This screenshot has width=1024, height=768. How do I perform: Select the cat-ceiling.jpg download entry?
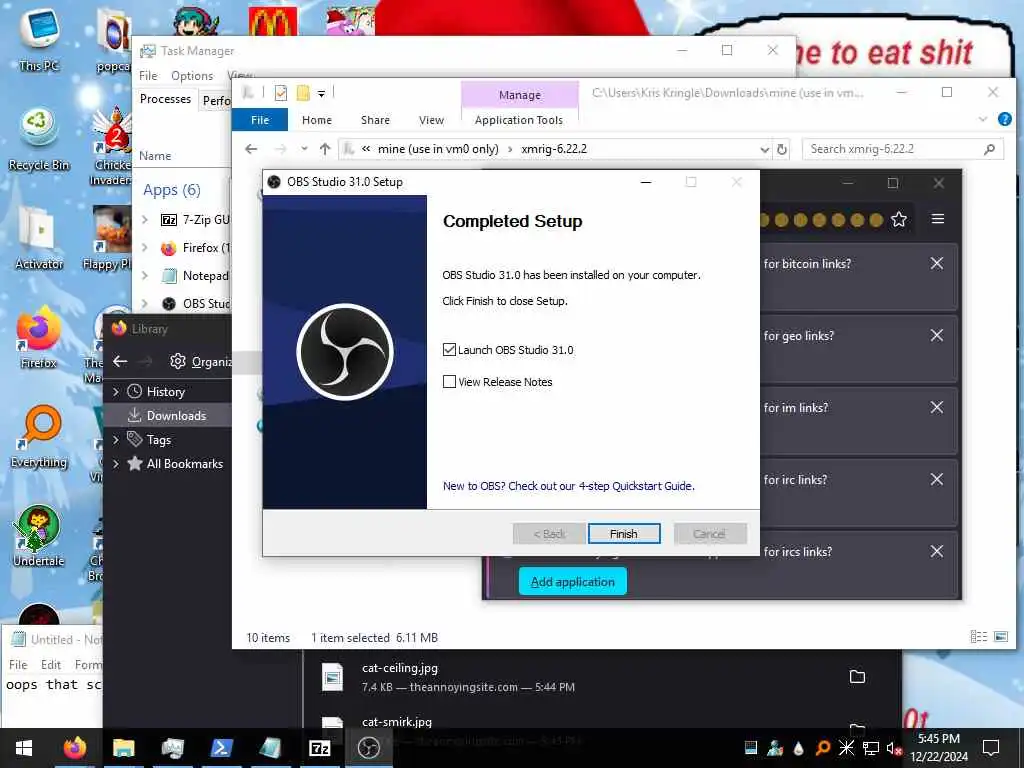[601, 677]
